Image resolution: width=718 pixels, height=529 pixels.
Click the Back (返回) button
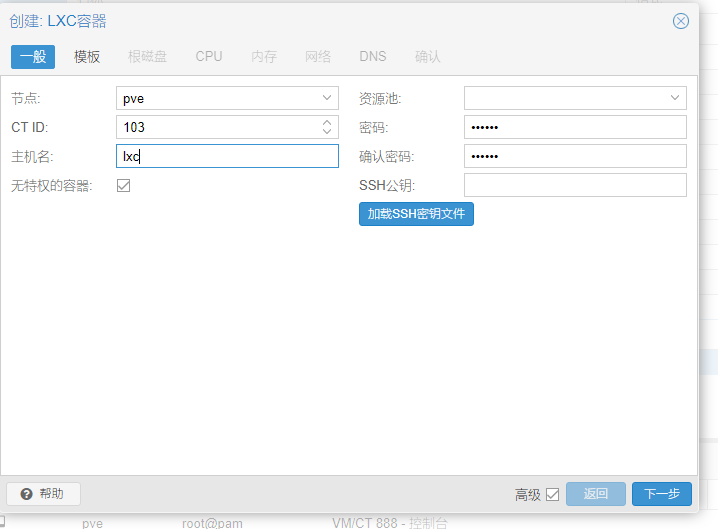click(x=596, y=494)
